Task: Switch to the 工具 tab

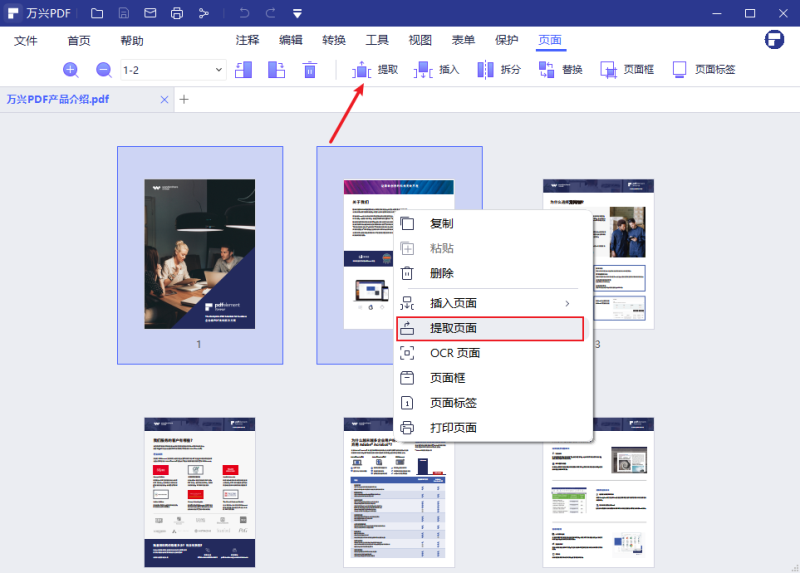Action: coord(377,40)
